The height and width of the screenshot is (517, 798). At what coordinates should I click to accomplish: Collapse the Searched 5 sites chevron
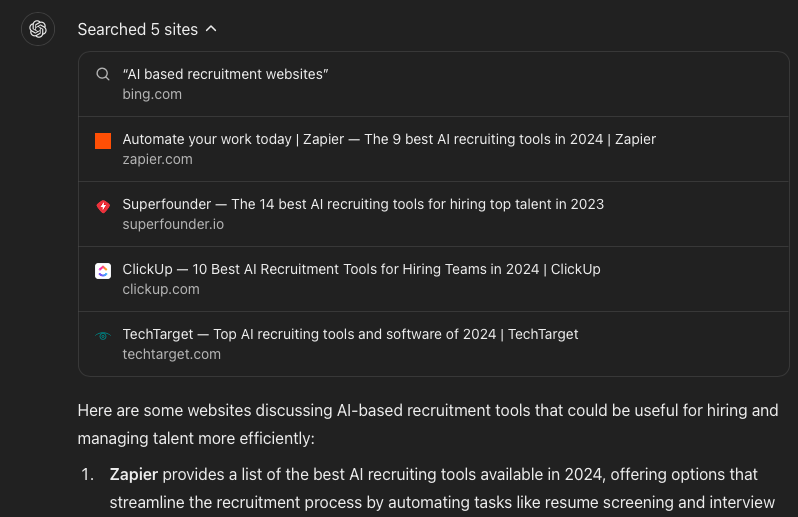[x=211, y=29]
